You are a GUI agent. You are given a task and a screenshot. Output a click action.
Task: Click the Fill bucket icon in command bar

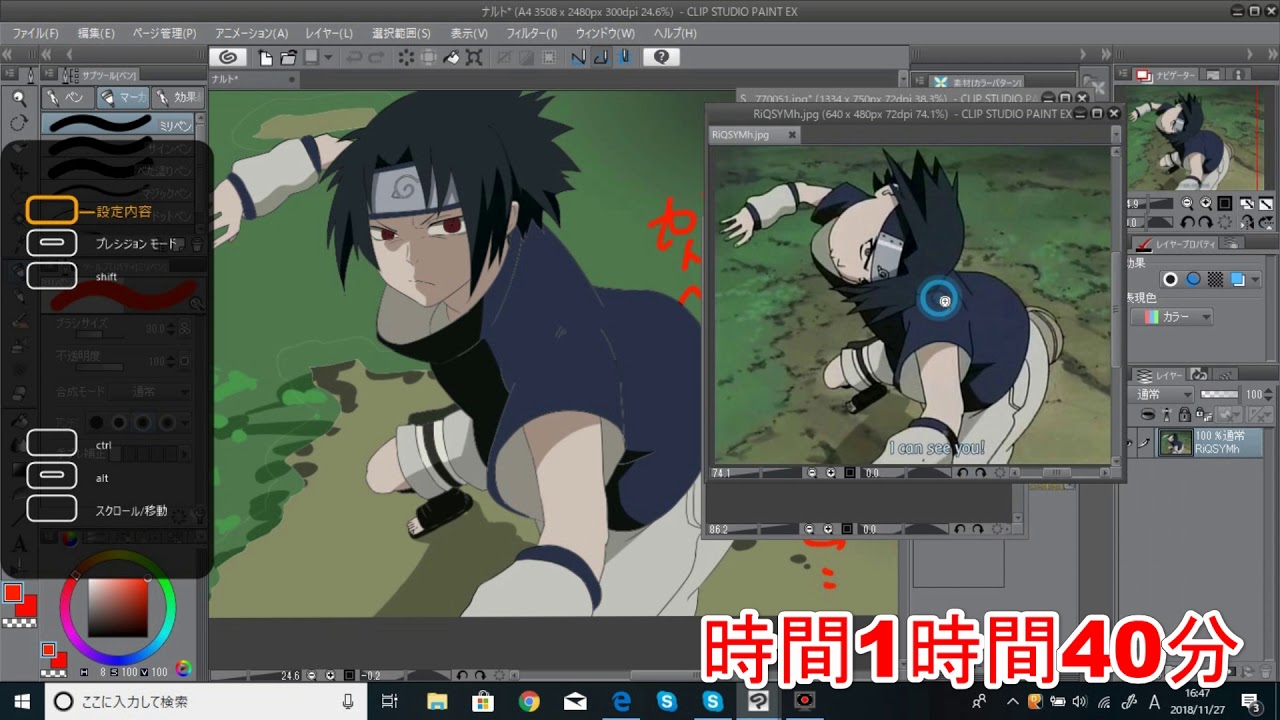click(x=452, y=57)
